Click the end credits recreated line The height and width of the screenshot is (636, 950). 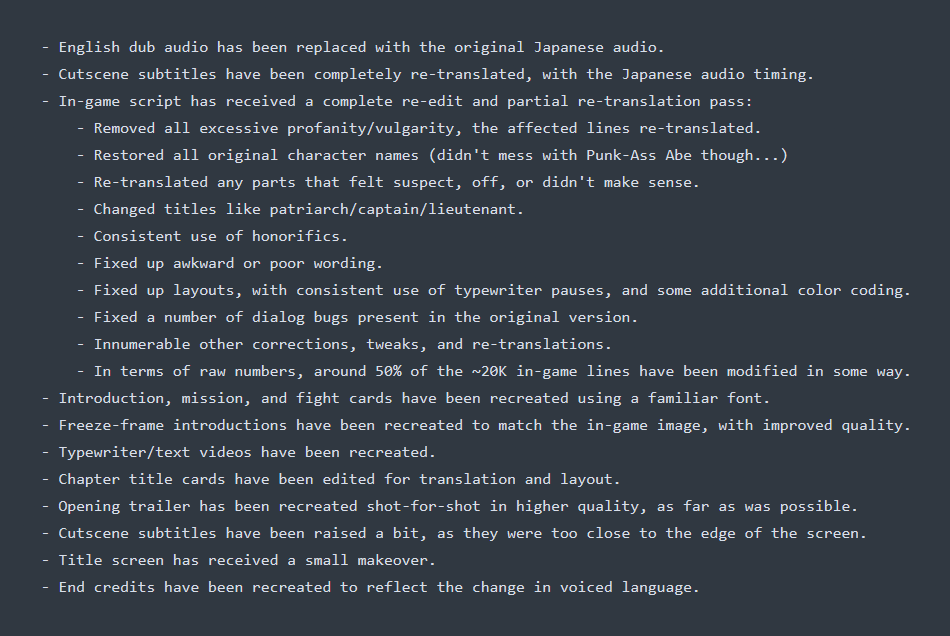(378, 587)
